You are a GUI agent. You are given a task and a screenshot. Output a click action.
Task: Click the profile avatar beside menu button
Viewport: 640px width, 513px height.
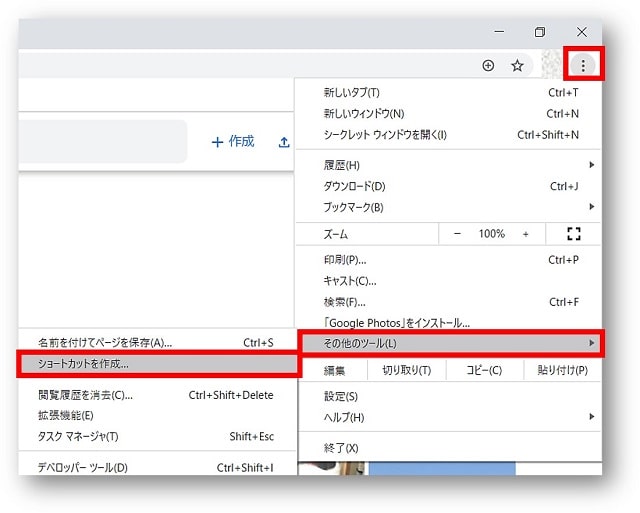[551, 65]
